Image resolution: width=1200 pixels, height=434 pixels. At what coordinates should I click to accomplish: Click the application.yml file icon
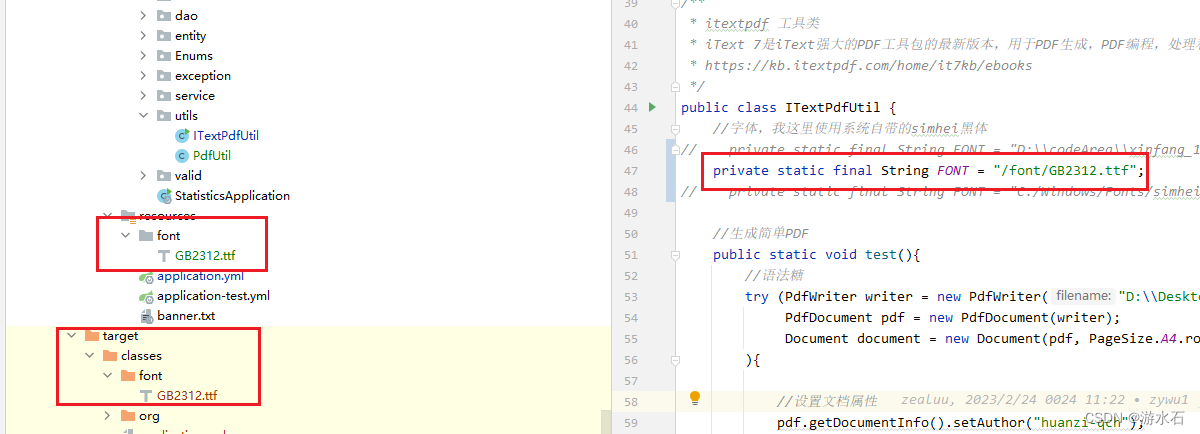coord(146,276)
